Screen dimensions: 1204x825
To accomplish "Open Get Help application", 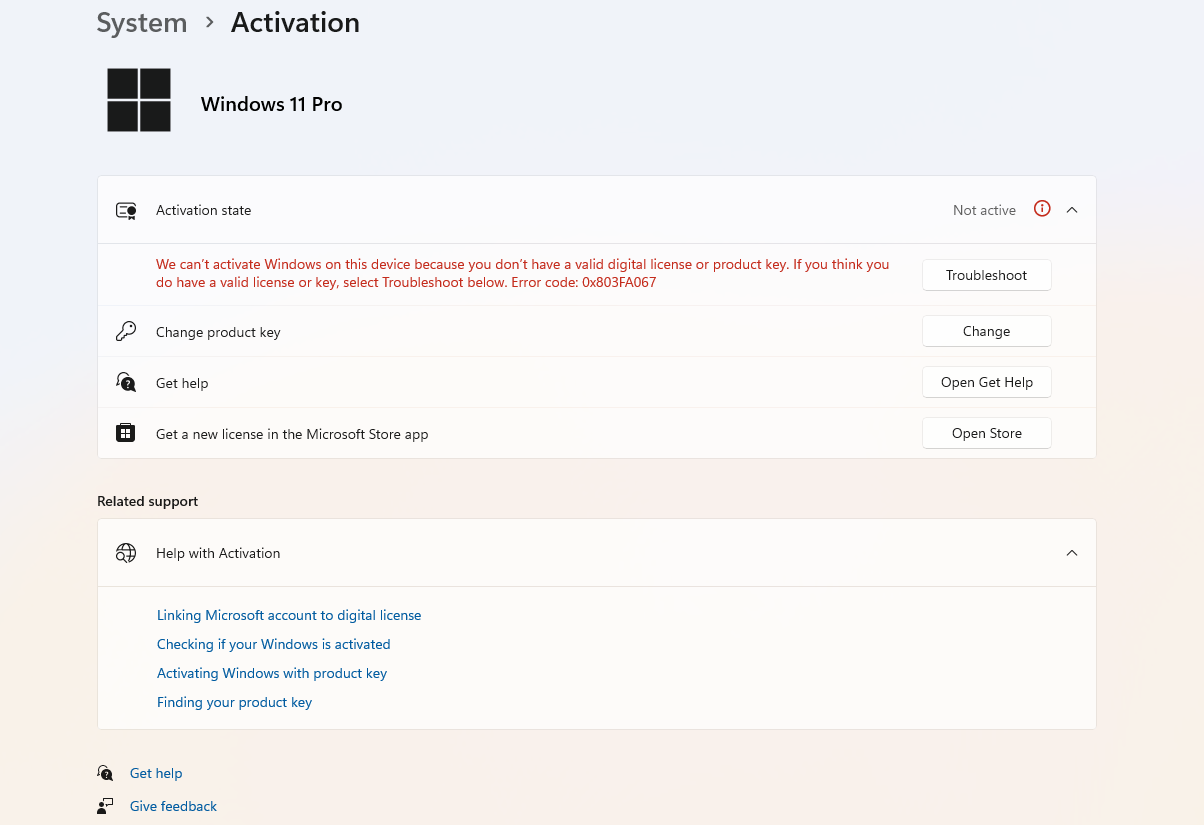I will 986,382.
